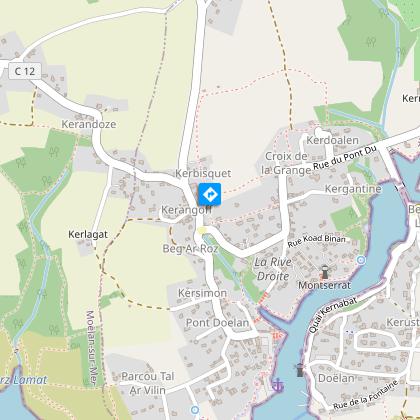This screenshot has width=420, height=420.
Task: Select the Rue du Pont Du street name
Action: coord(345,158)
